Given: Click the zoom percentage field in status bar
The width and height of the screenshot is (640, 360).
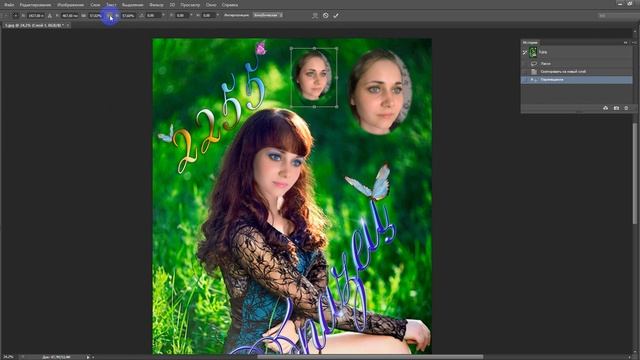Looking at the screenshot, I should click(x=8, y=357).
